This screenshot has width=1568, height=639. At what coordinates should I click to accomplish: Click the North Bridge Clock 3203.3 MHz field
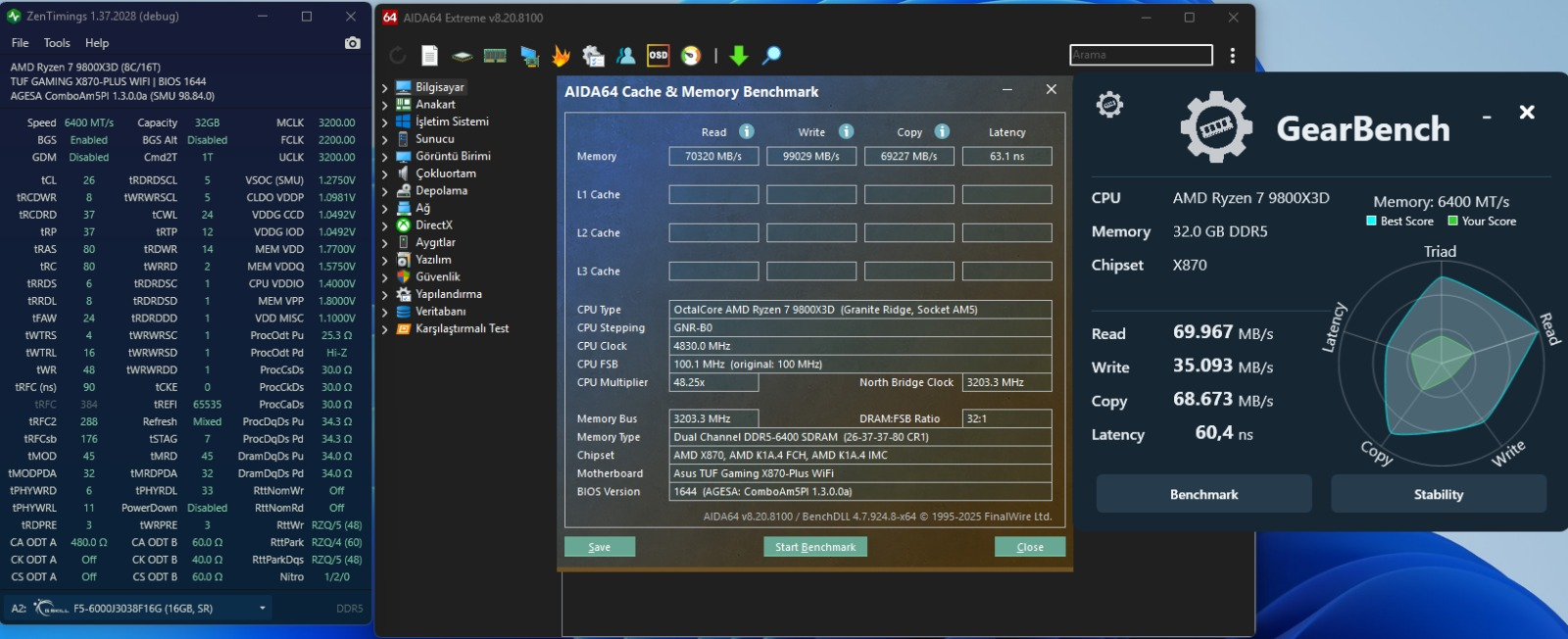pyautogui.click(x=1006, y=382)
